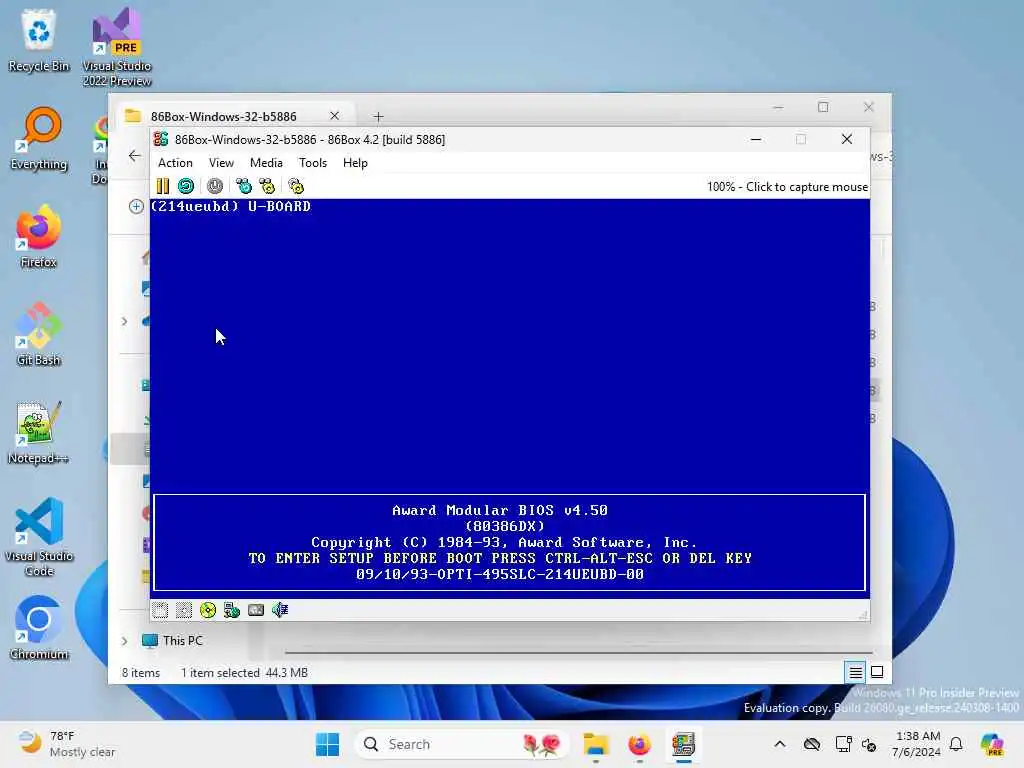Open Recycle Bin desktop icon

39,40
